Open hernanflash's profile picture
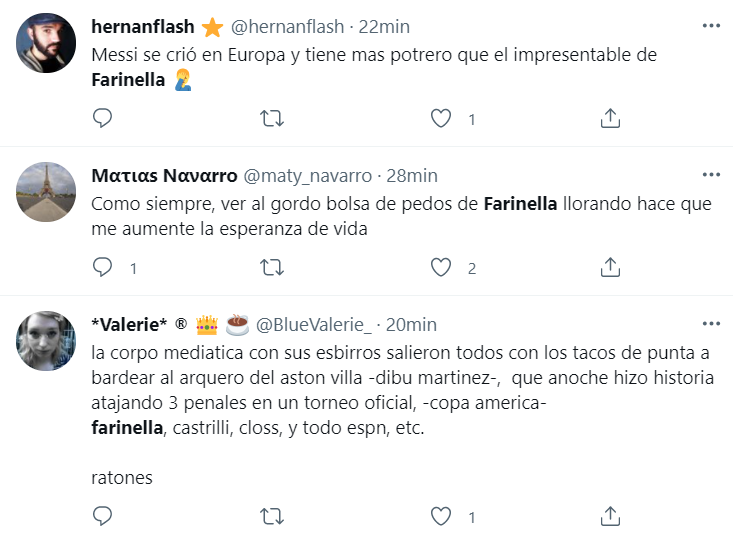733x542 pixels. [x=46, y=43]
